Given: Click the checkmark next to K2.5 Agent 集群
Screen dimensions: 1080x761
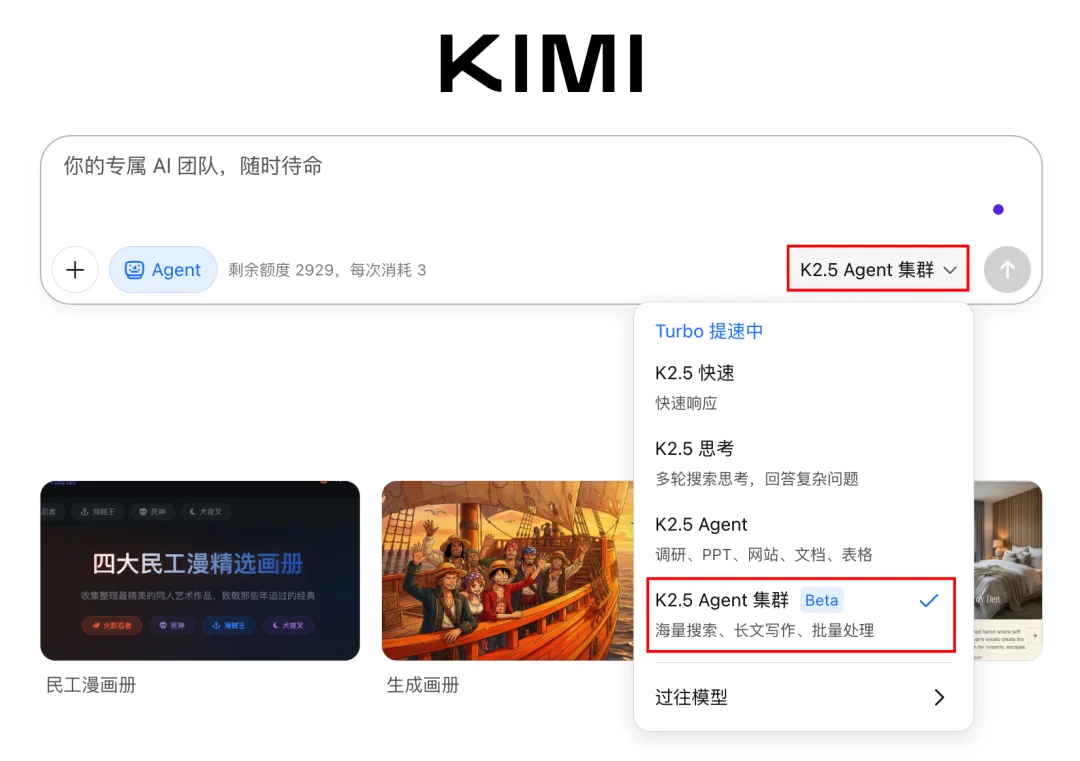Looking at the screenshot, I should point(929,600).
